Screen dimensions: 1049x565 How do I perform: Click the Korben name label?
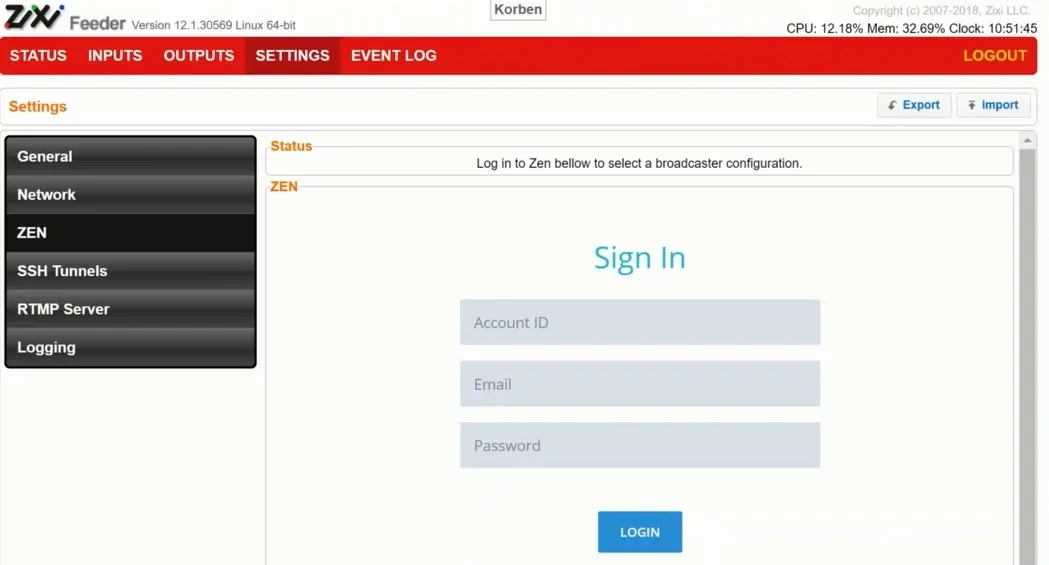(518, 10)
